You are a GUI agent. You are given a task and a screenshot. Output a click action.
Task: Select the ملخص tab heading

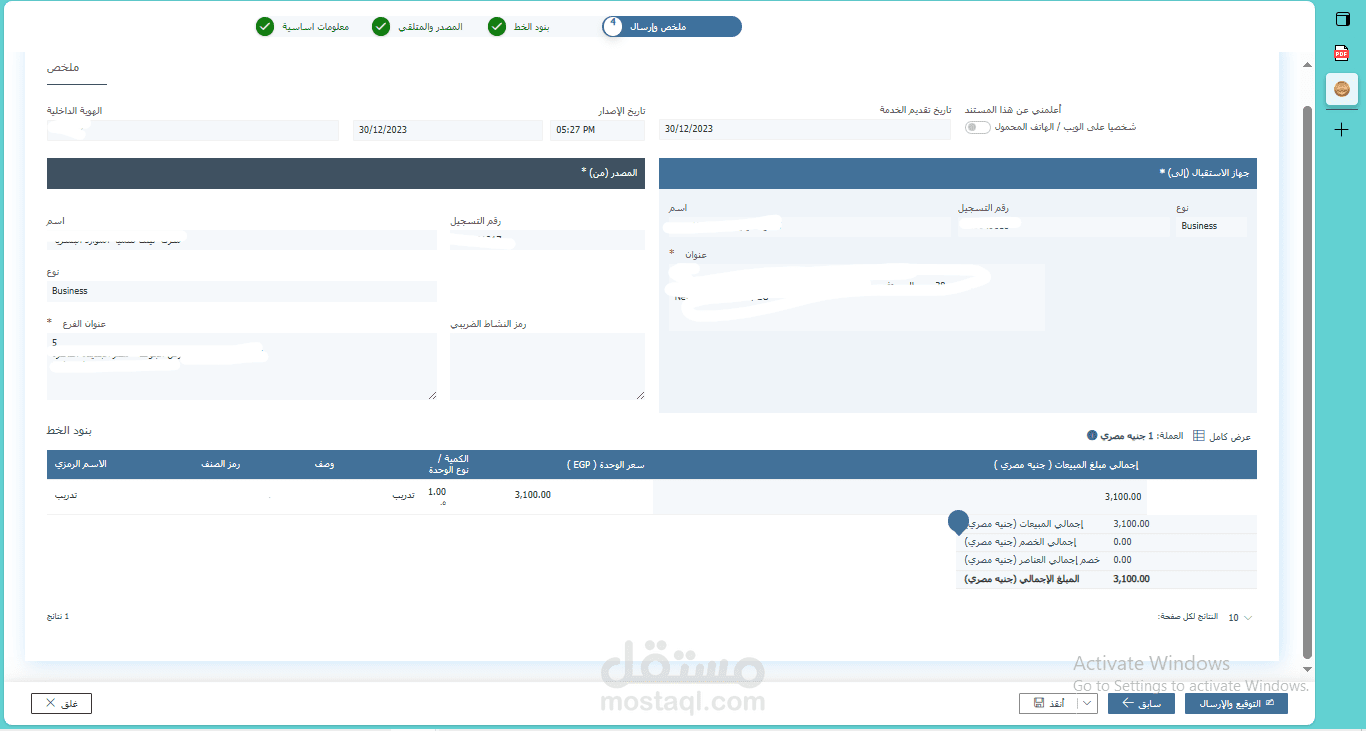[63, 67]
